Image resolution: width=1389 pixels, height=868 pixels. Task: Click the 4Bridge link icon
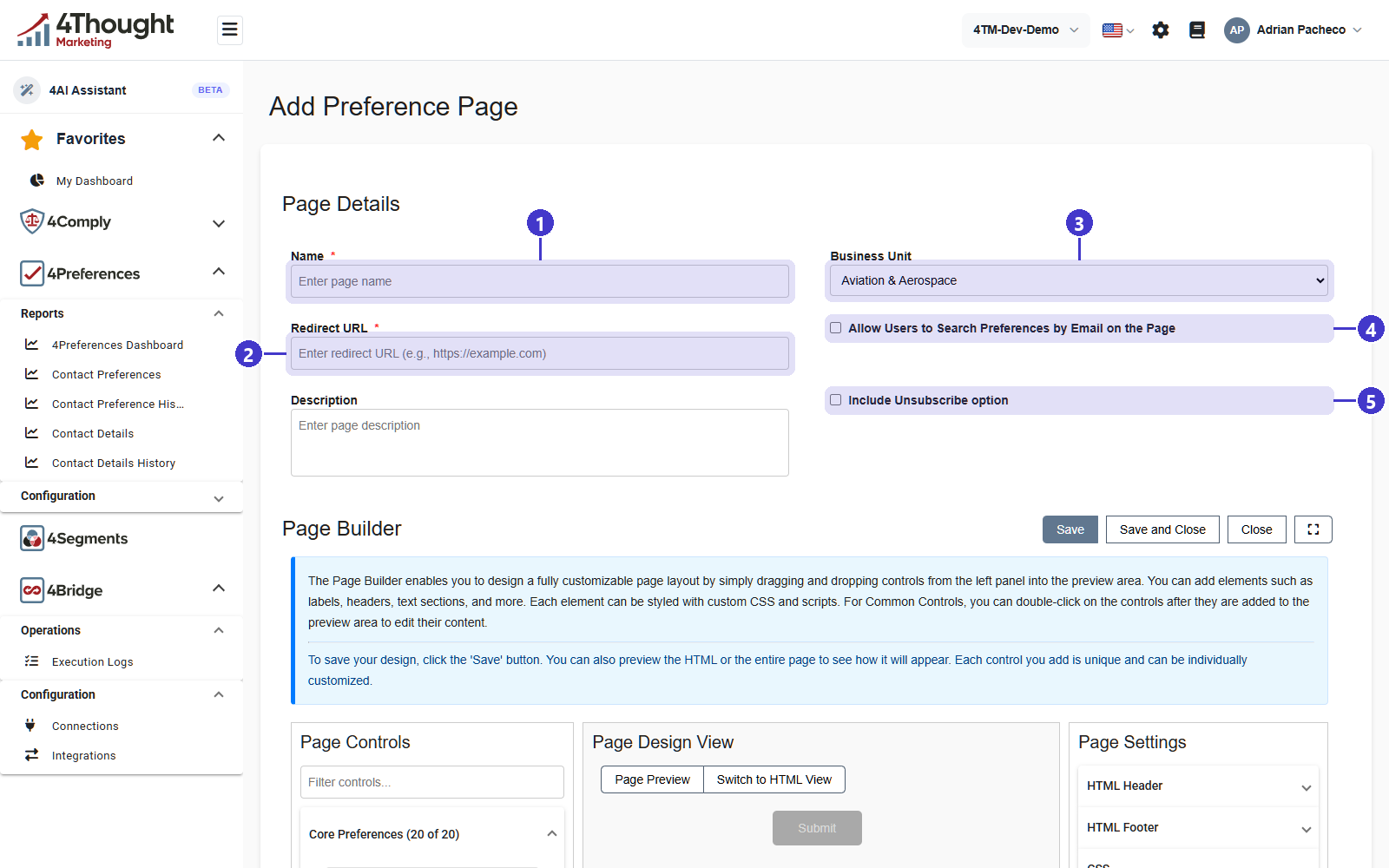coord(32,590)
